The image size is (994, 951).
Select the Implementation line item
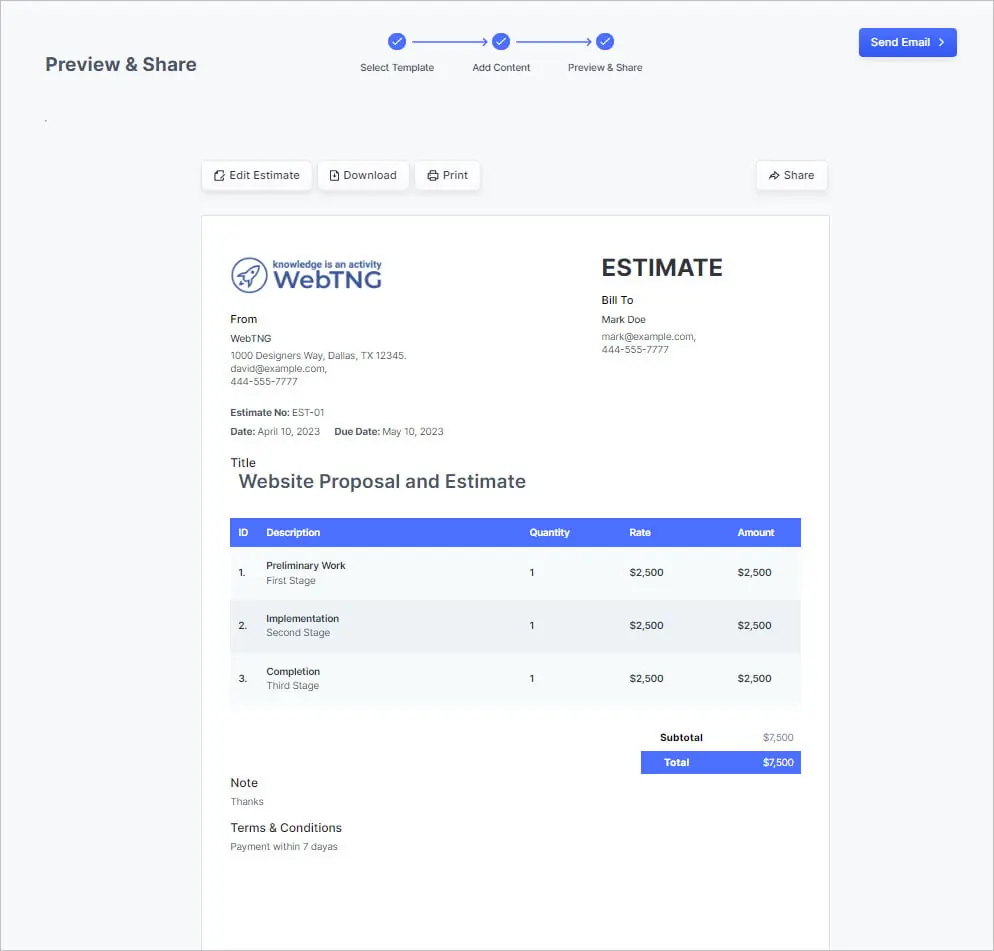[x=514, y=625]
